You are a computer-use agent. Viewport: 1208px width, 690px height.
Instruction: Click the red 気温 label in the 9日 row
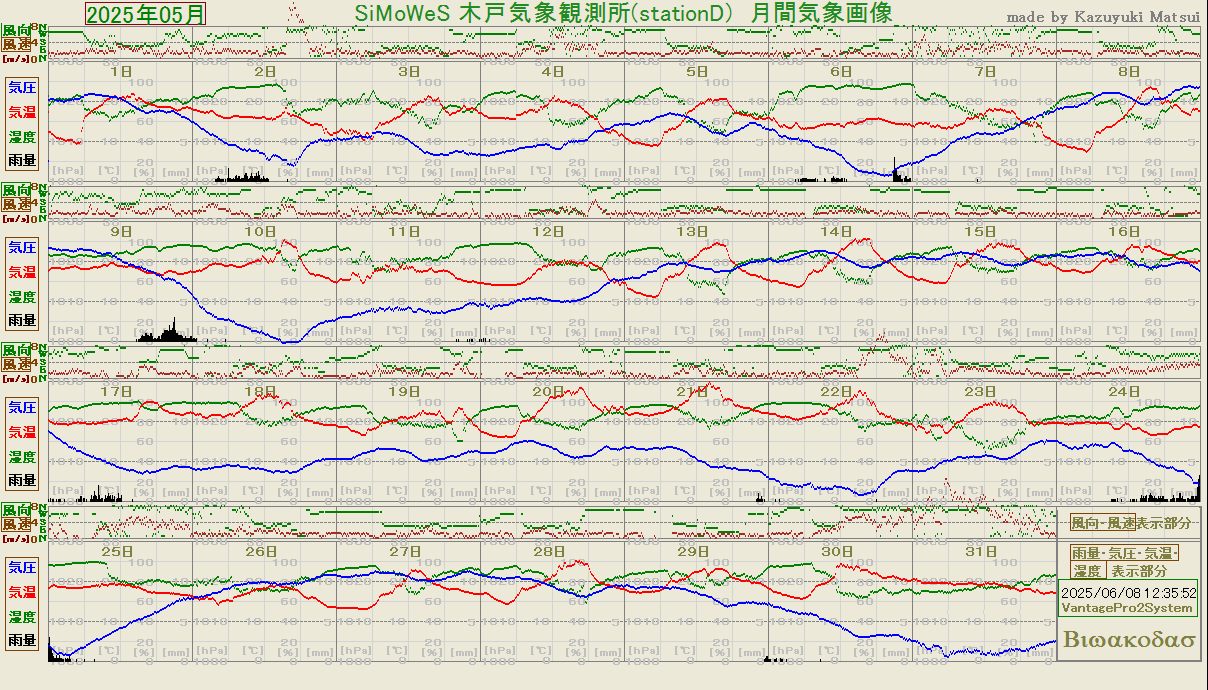[22, 272]
